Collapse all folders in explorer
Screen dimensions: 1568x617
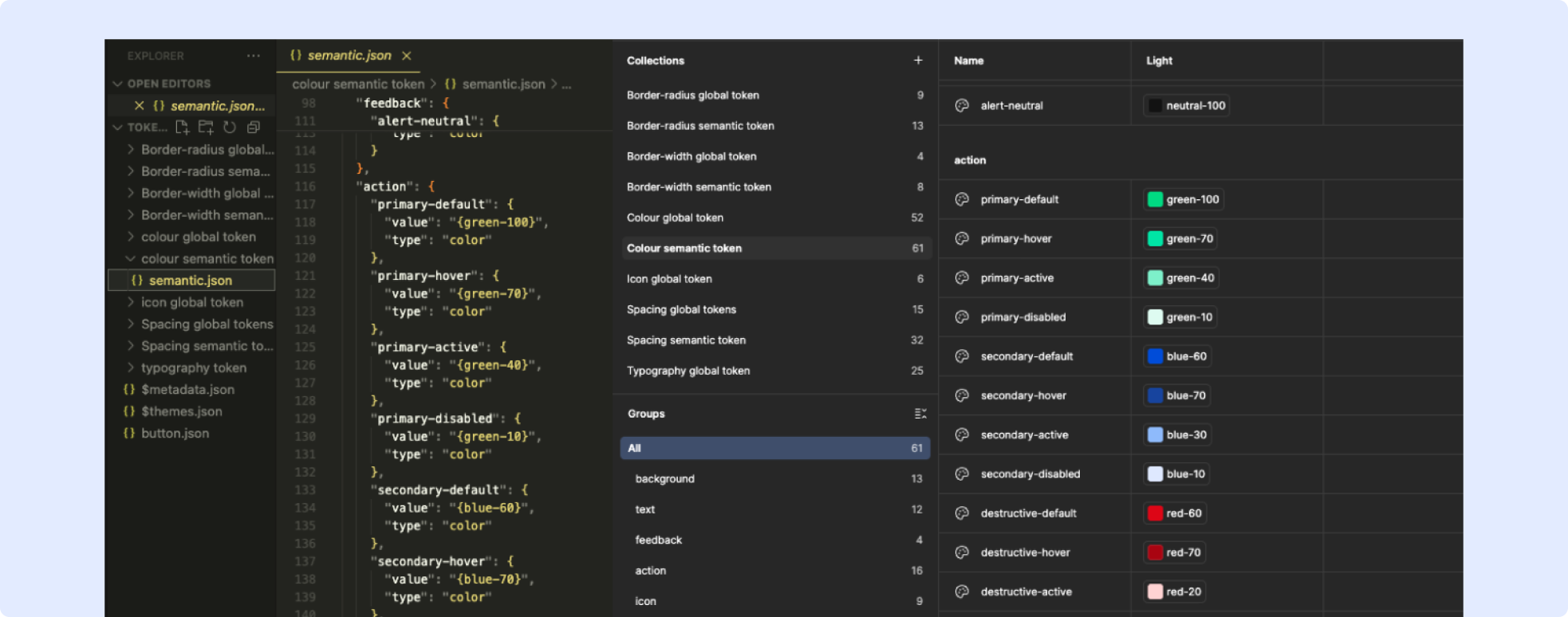point(254,127)
